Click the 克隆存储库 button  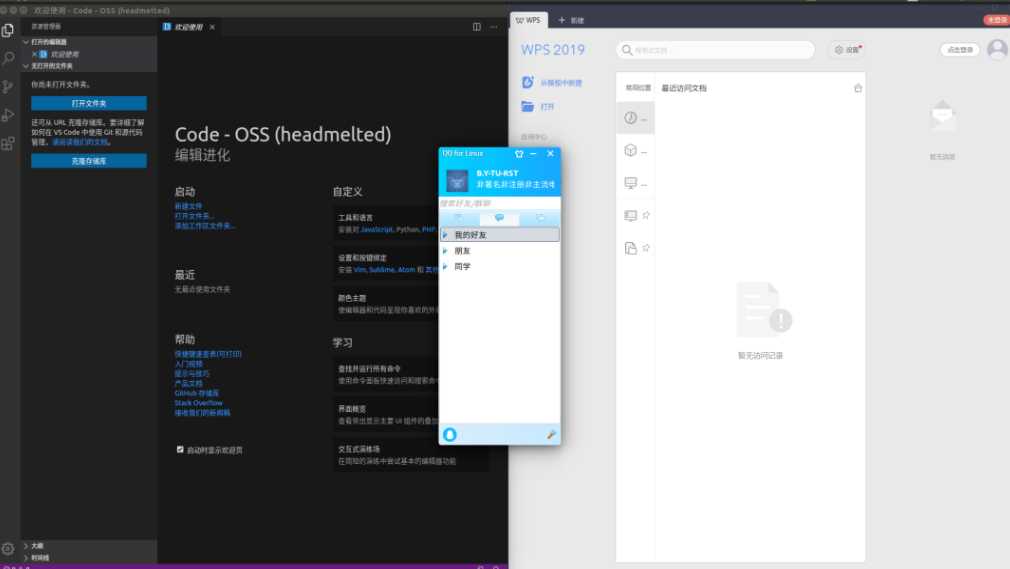tap(88, 161)
